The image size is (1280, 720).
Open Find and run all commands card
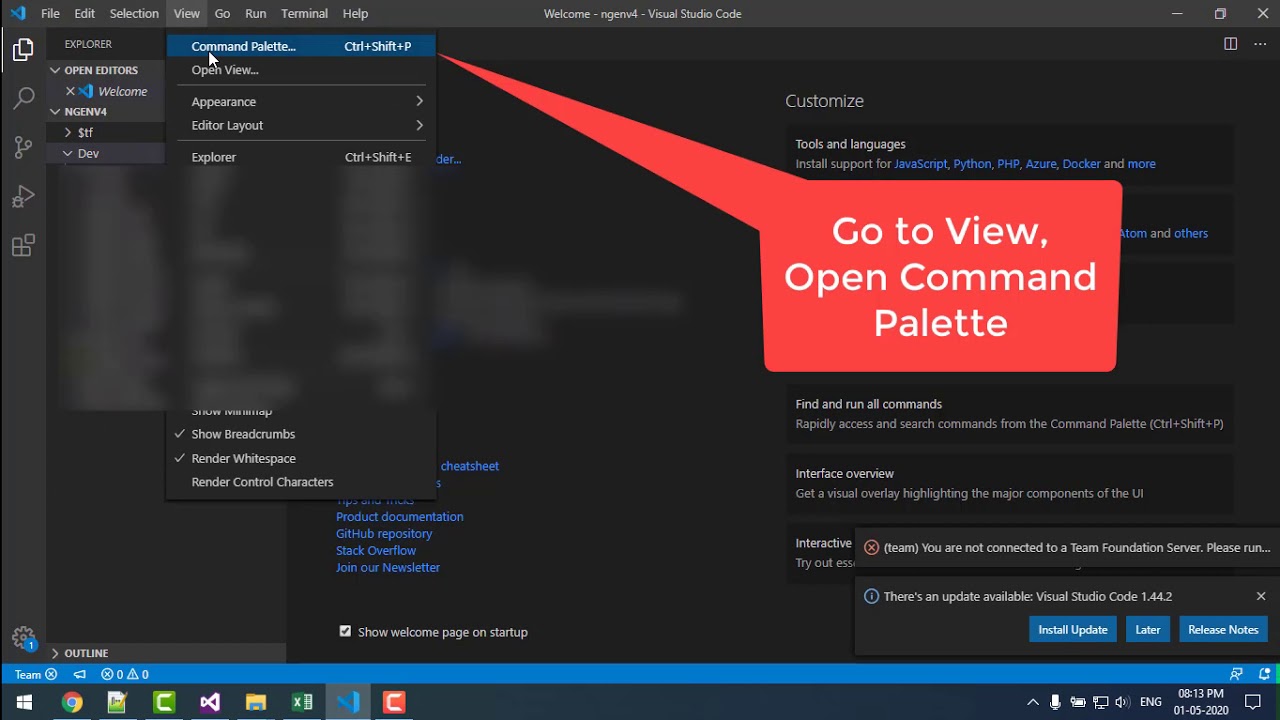tap(1010, 414)
